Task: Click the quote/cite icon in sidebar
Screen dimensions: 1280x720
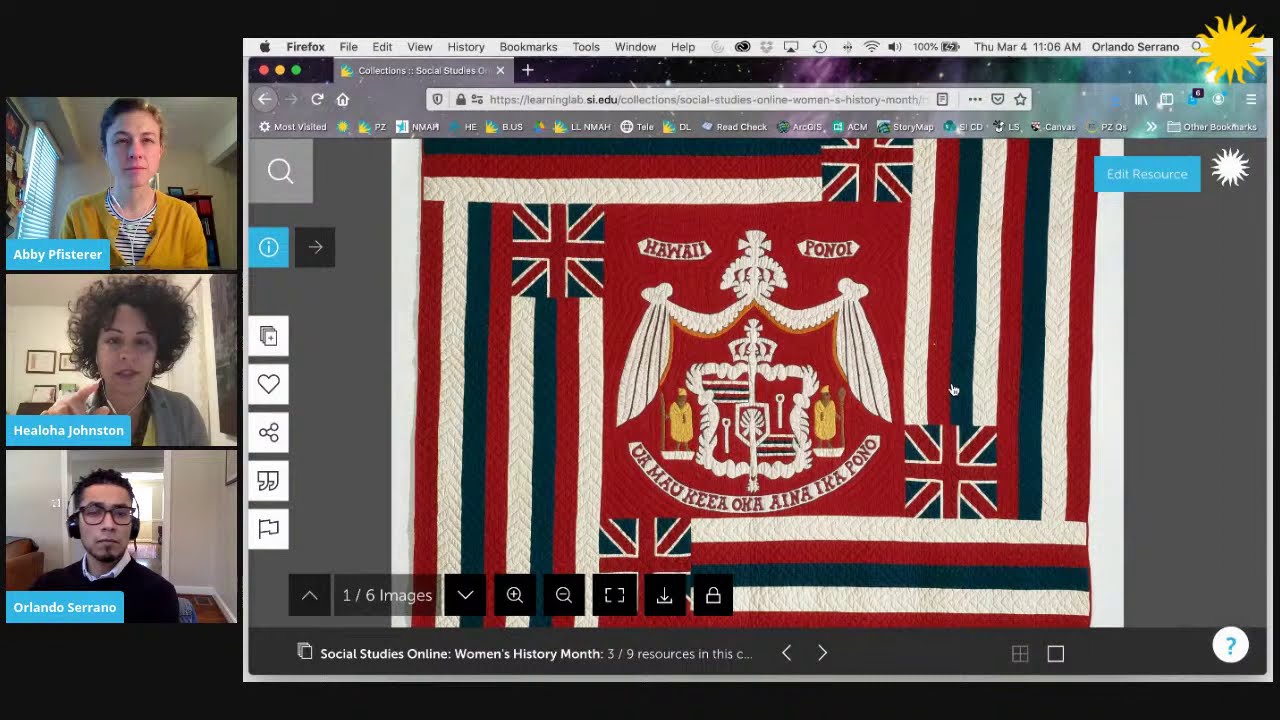Action: [269, 481]
